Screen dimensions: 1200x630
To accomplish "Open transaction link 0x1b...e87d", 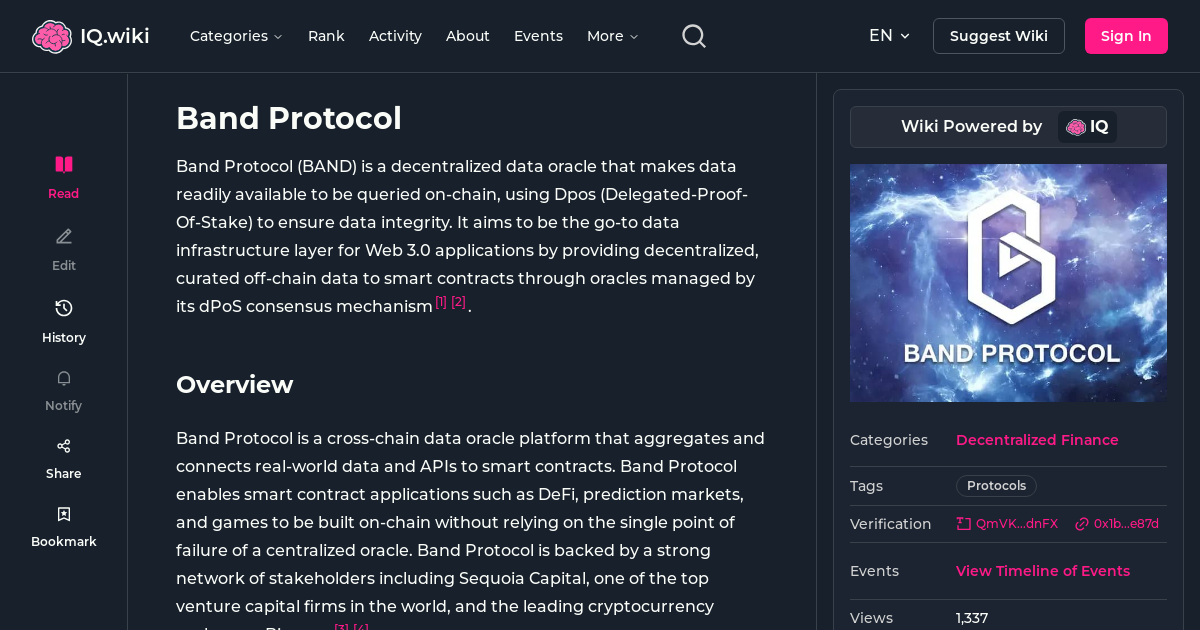I will pyautogui.click(x=1115, y=523).
